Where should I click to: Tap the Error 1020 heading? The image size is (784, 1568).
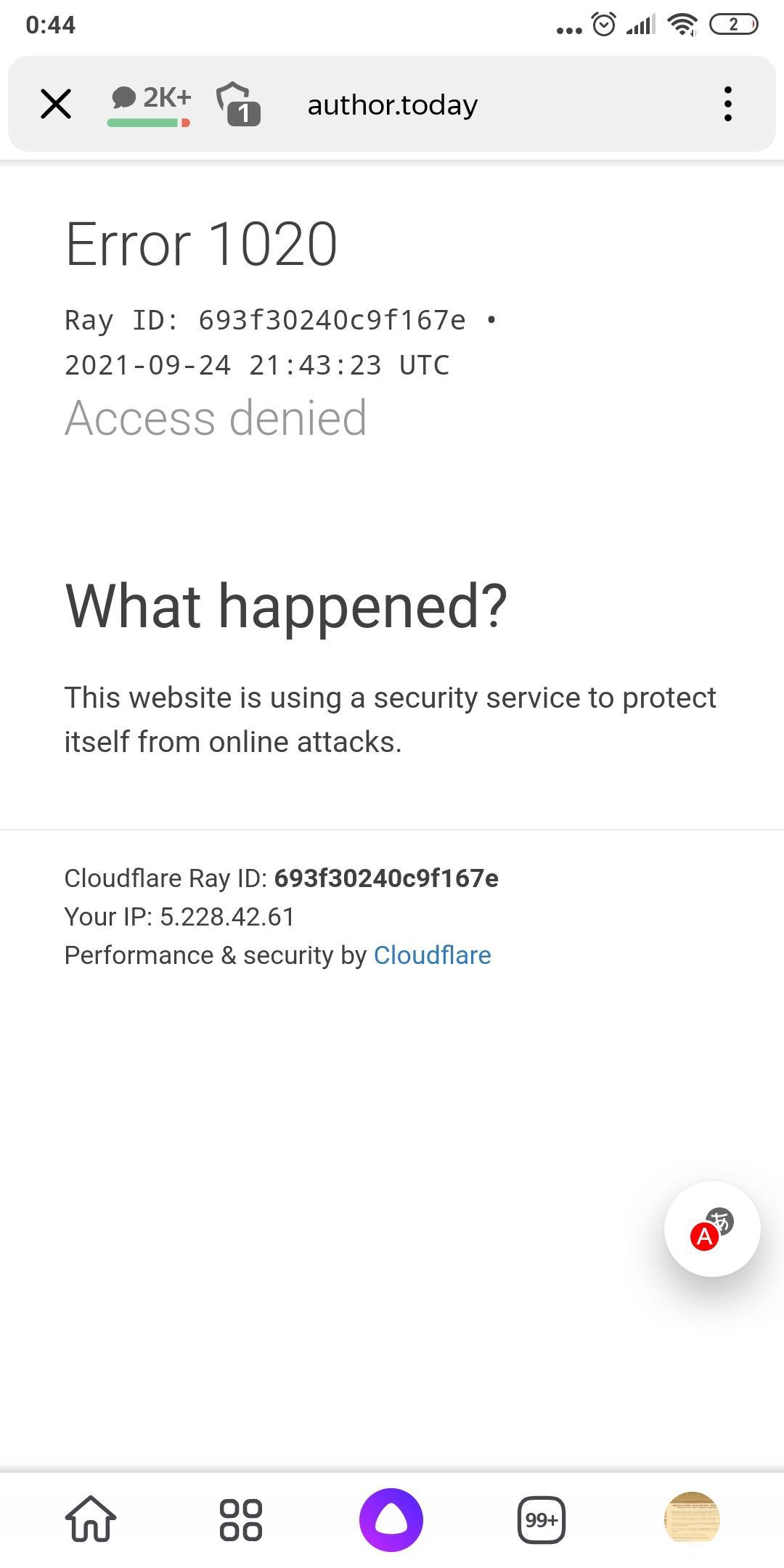click(x=201, y=244)
